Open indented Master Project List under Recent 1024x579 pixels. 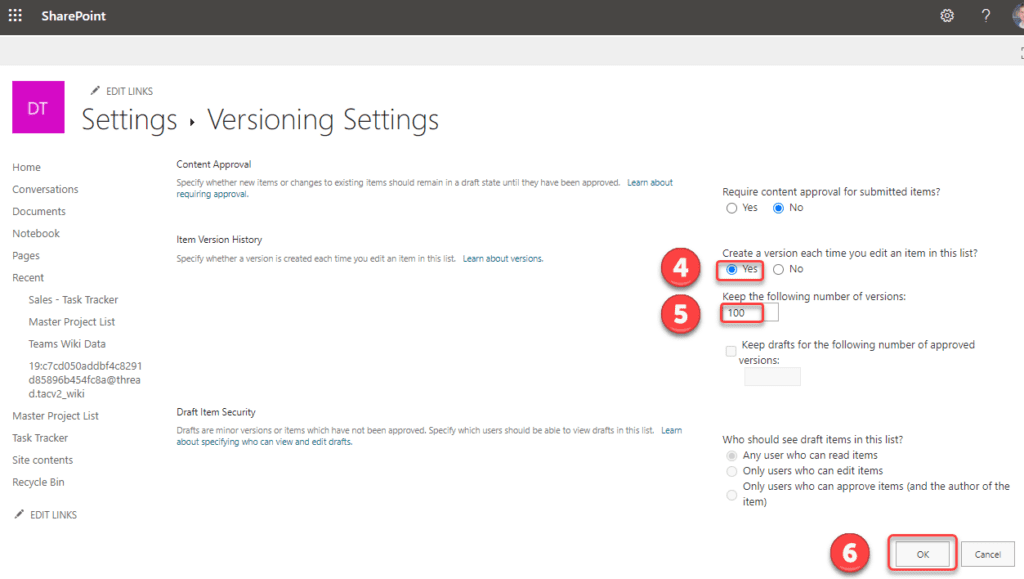[72, 322]
